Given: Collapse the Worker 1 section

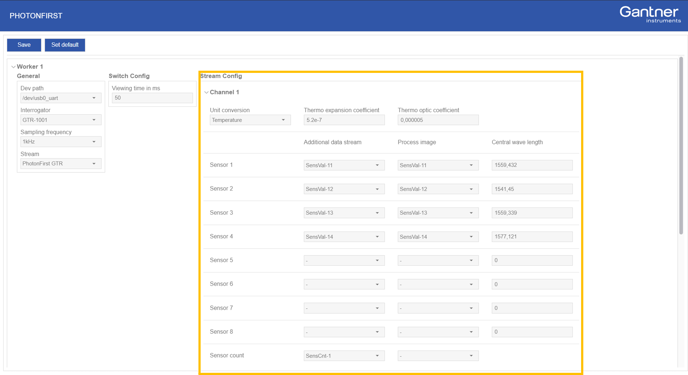Looking at the screenshot, I should pos(14,67).
